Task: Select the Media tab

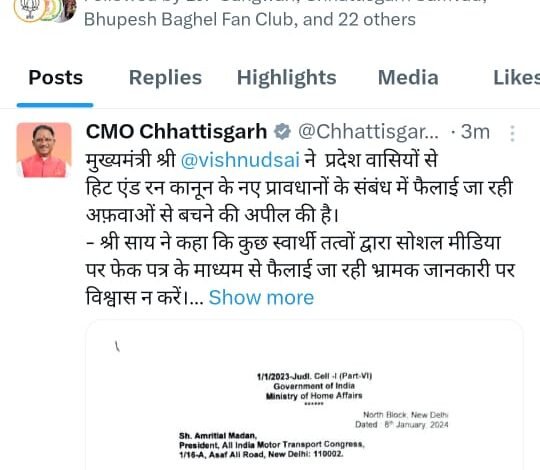Action: [x=408, y=77]
